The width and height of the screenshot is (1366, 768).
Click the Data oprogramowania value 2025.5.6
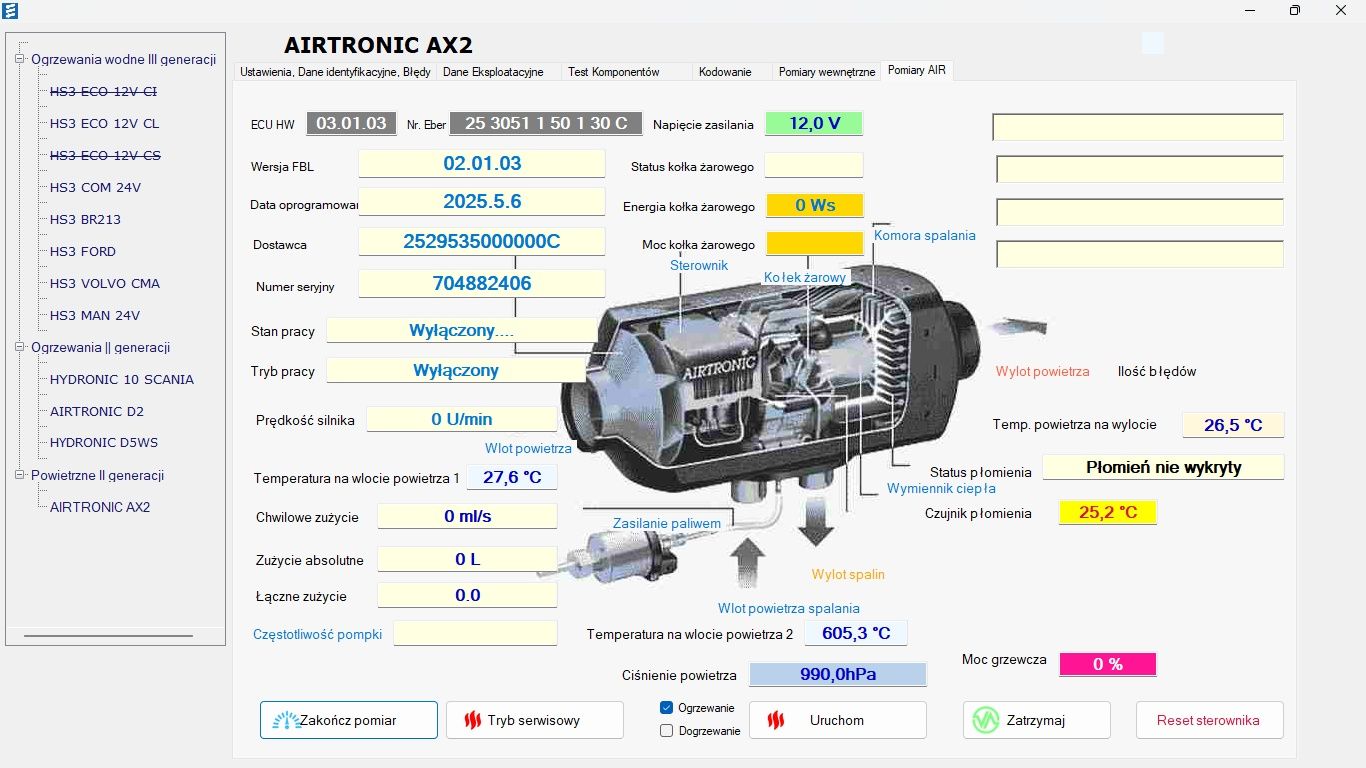click(x=482, y=201)
